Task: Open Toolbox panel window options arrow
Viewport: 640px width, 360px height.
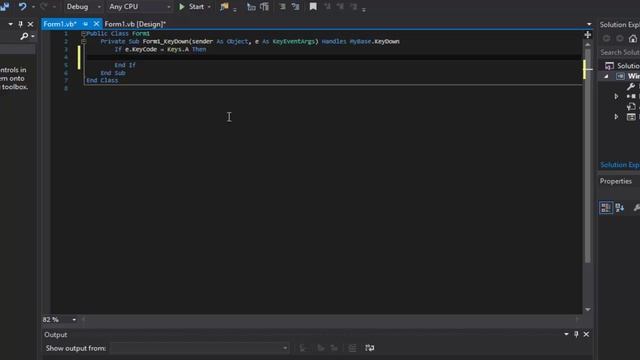Action: pos(10,24)
